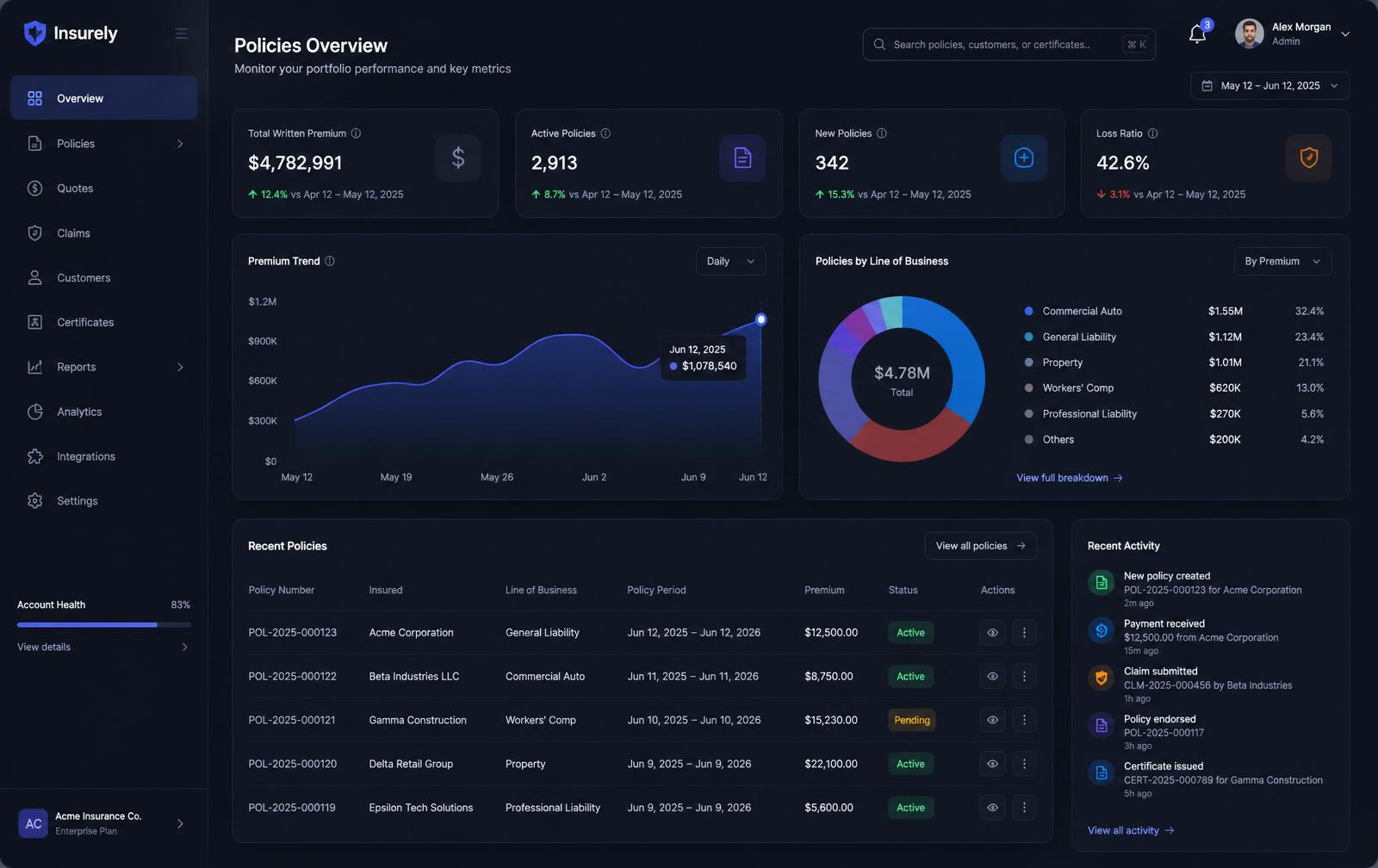Open the View full breakdown link
1378x868 pixels.
coord(1069,478)
